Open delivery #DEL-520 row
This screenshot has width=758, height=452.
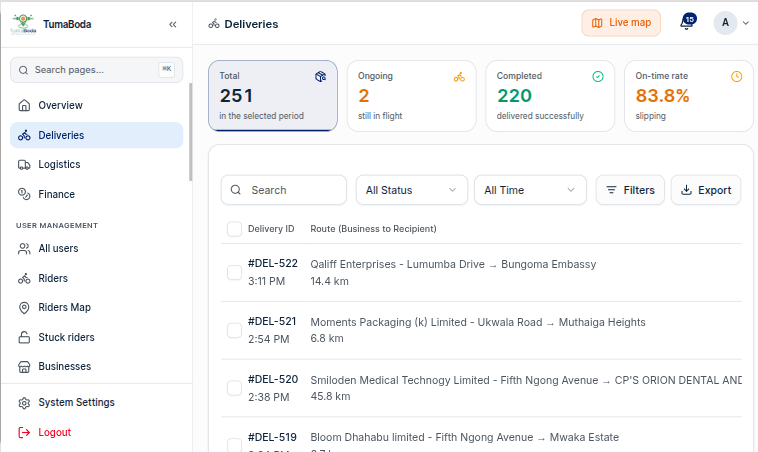[x=481, y=388]
